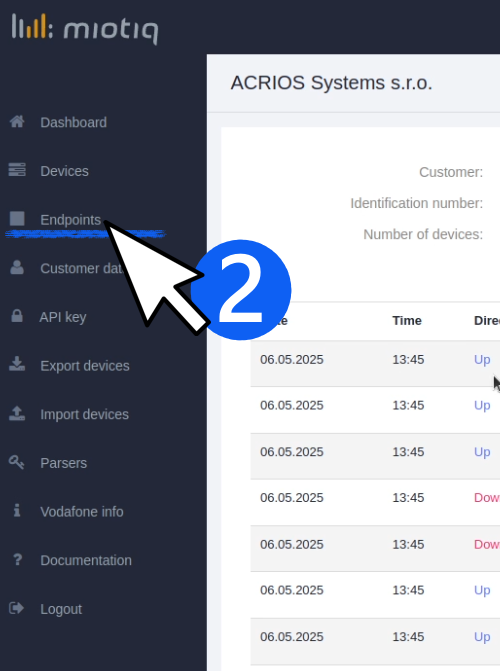Click date 06.05.2025 in the fourth row
This screenshot has height=671, width=500.
point(292,498)
